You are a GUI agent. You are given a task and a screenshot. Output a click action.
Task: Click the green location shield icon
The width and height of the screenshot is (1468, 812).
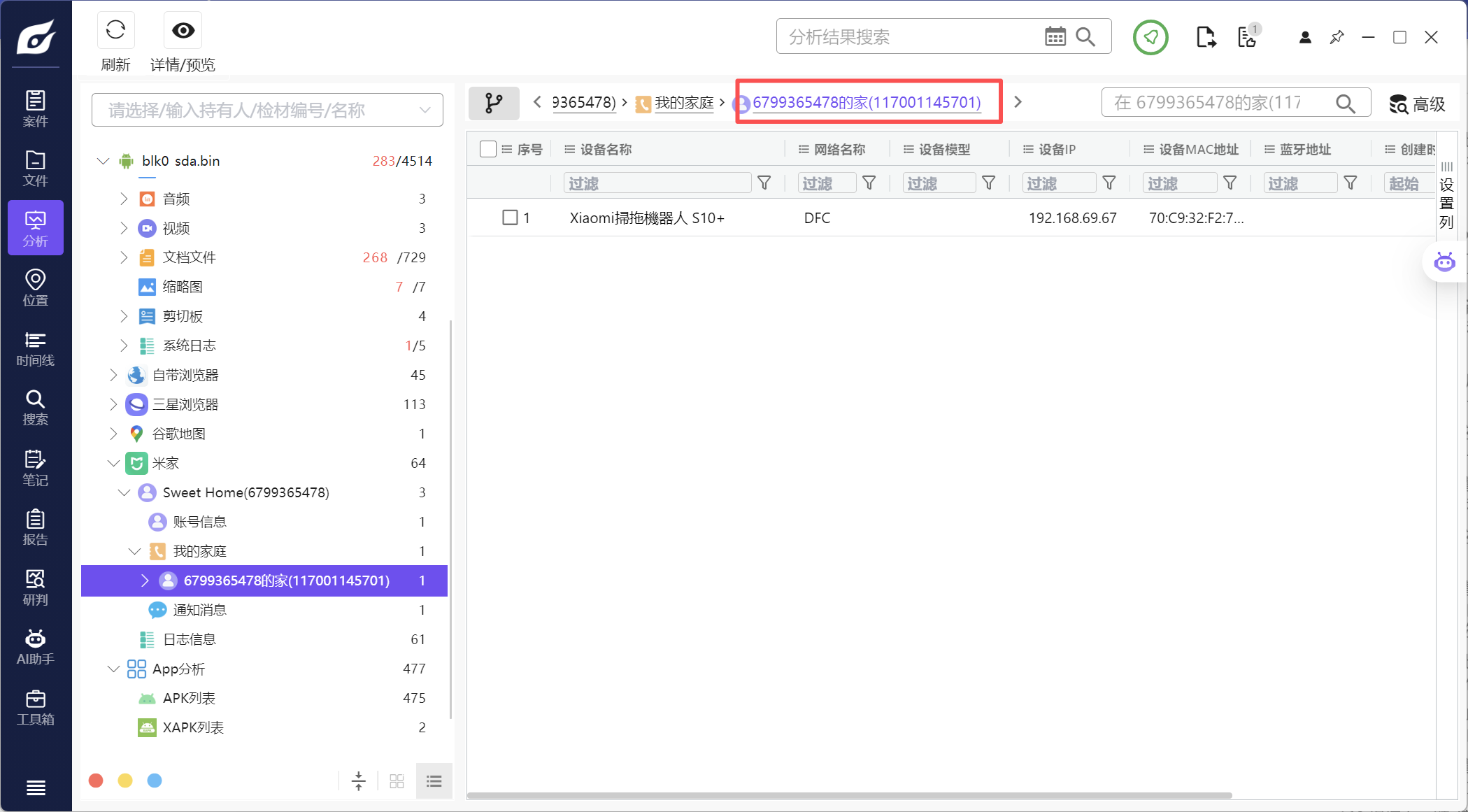click(1150, 37)
